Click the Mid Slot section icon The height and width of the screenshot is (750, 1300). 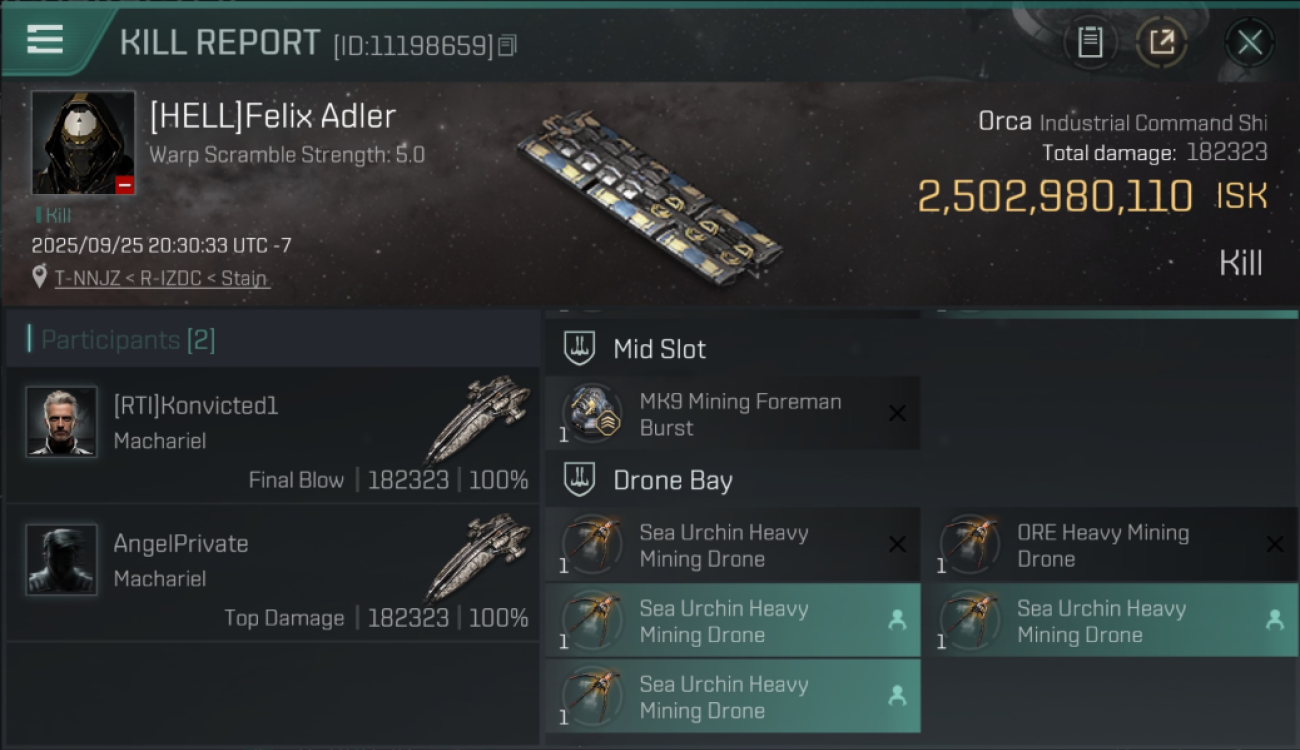(x=580, y=349)
